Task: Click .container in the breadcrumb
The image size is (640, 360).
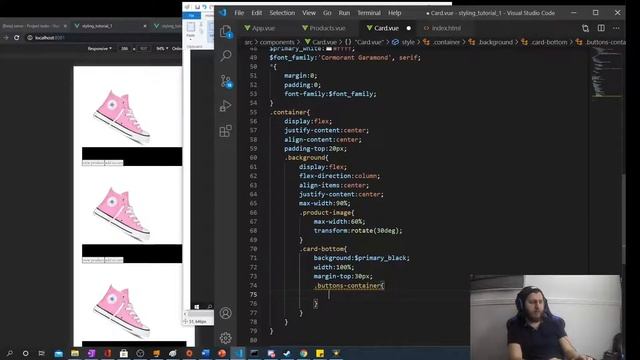Action: 447,42
